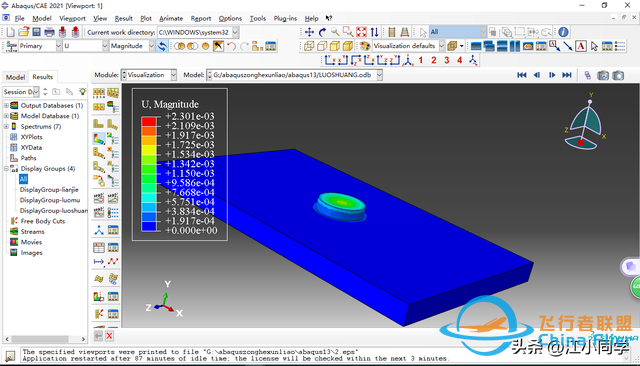Viewport: 640px width, 366px height.
Task: Switch to the Model tab
Action: click(15, 77)
